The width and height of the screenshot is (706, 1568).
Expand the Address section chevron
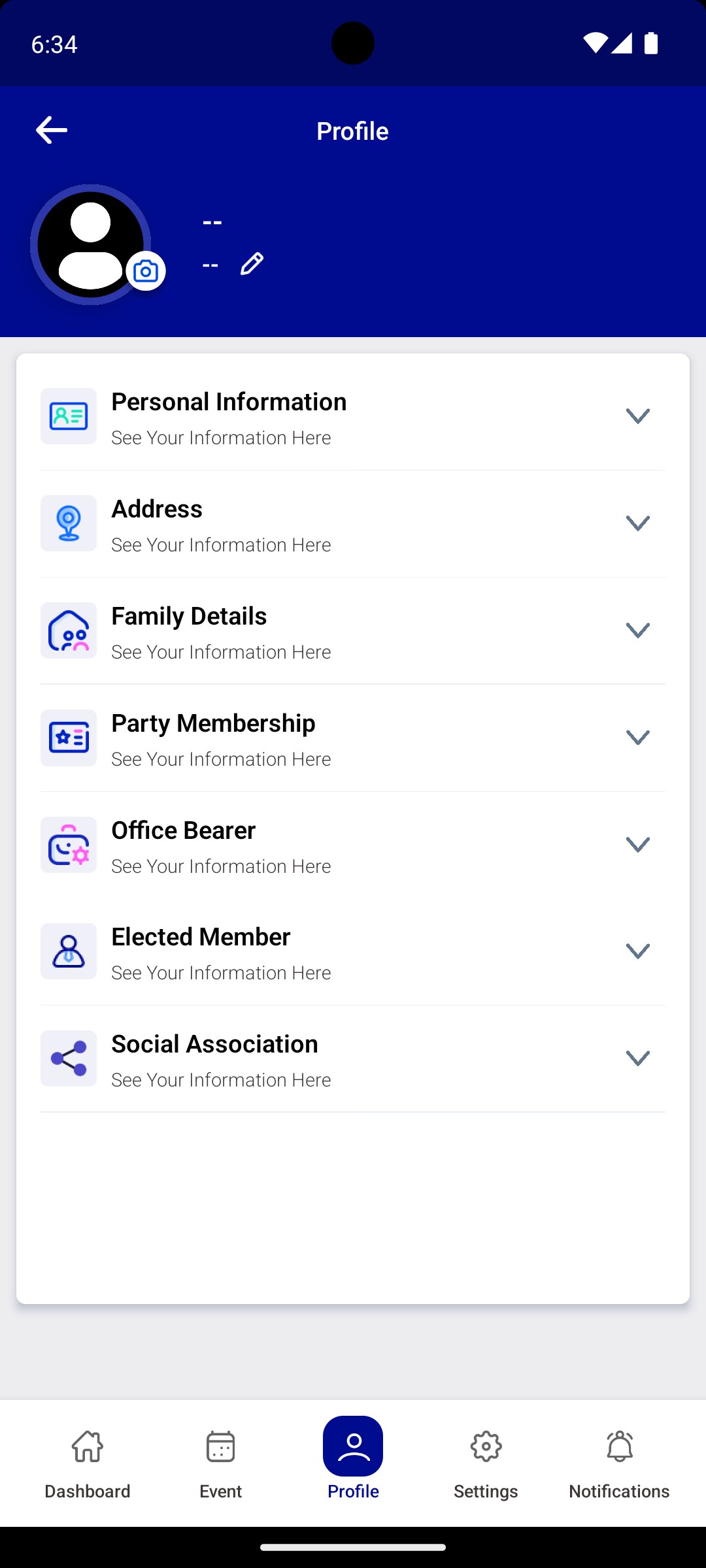point(637,523)
